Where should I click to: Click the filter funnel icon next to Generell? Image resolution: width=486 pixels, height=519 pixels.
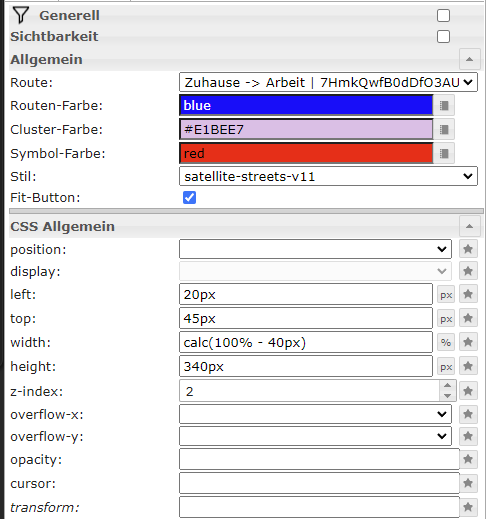click(21, 15)
